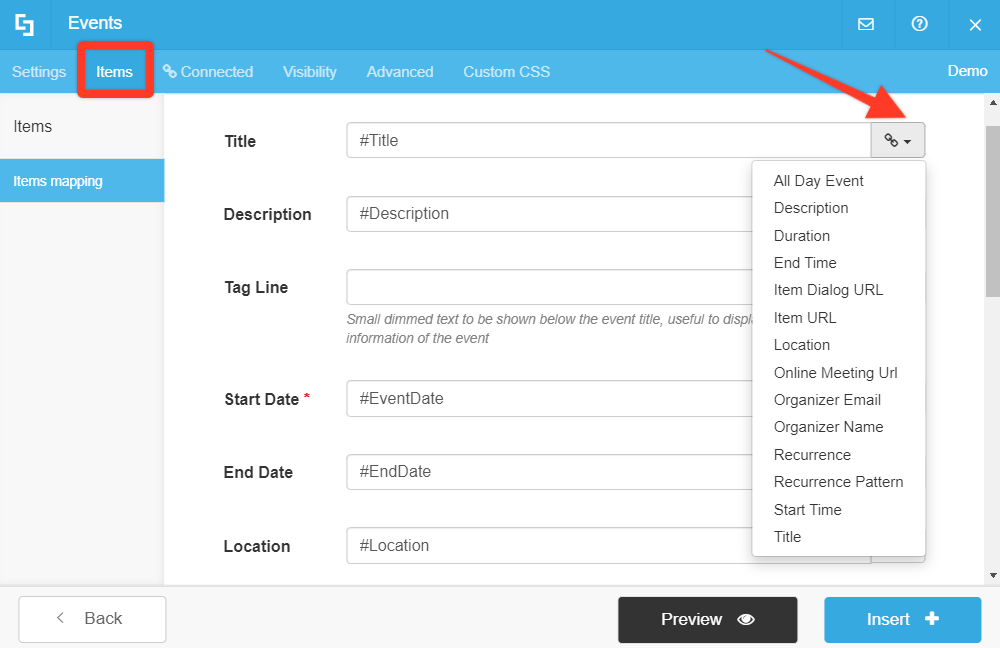The image size is (1000, 648).
Task: Click the app logo icon in header
Action: [24, 24]
